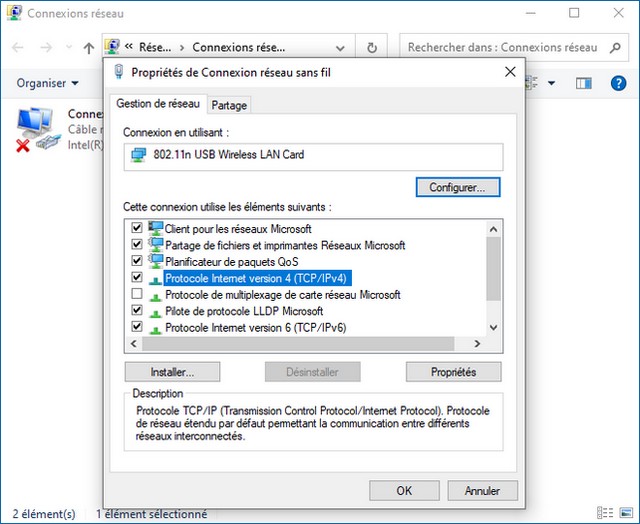Click the wireless dialog title bar icon

point(119,72)
